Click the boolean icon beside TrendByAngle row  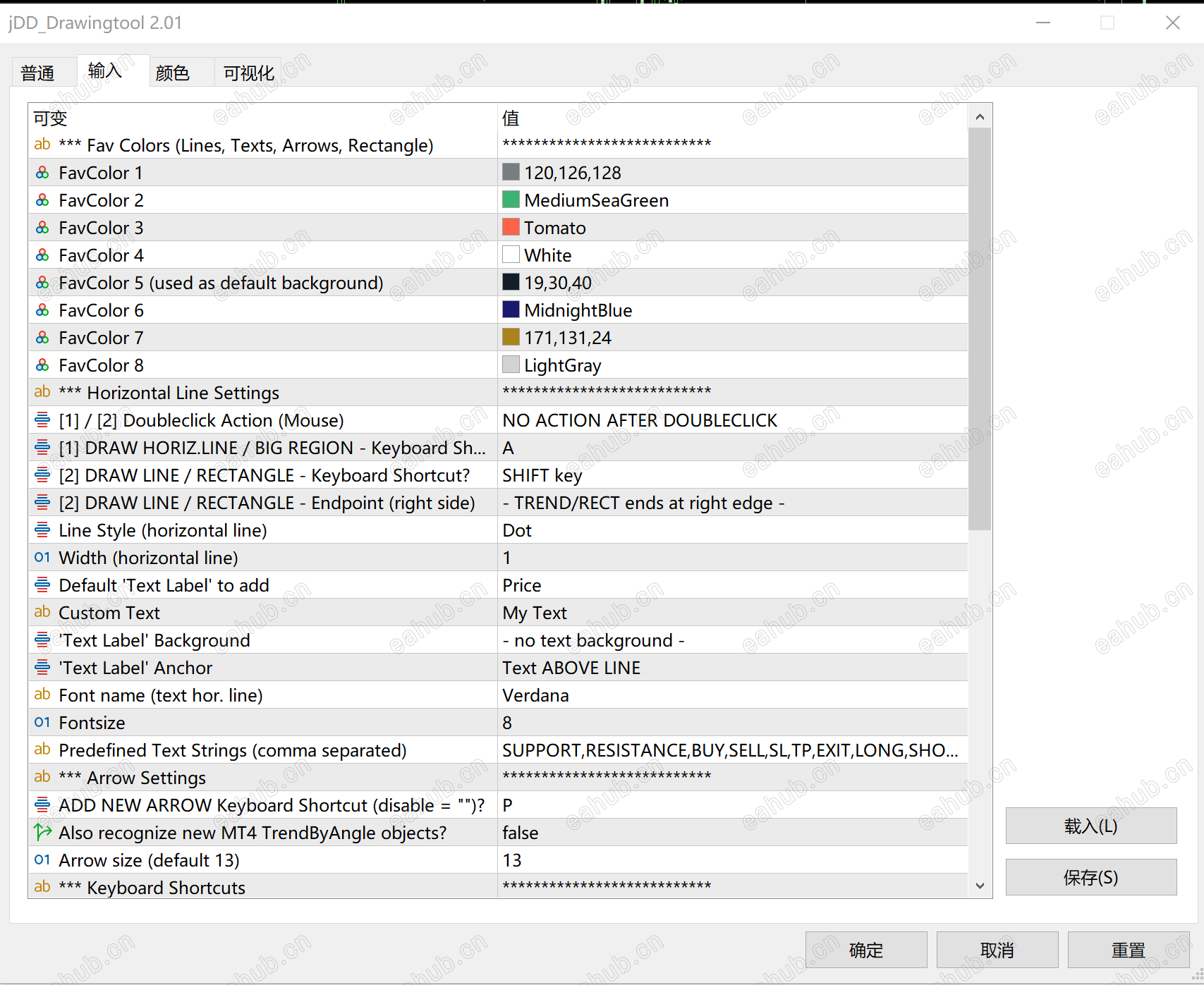coord(42,833)
